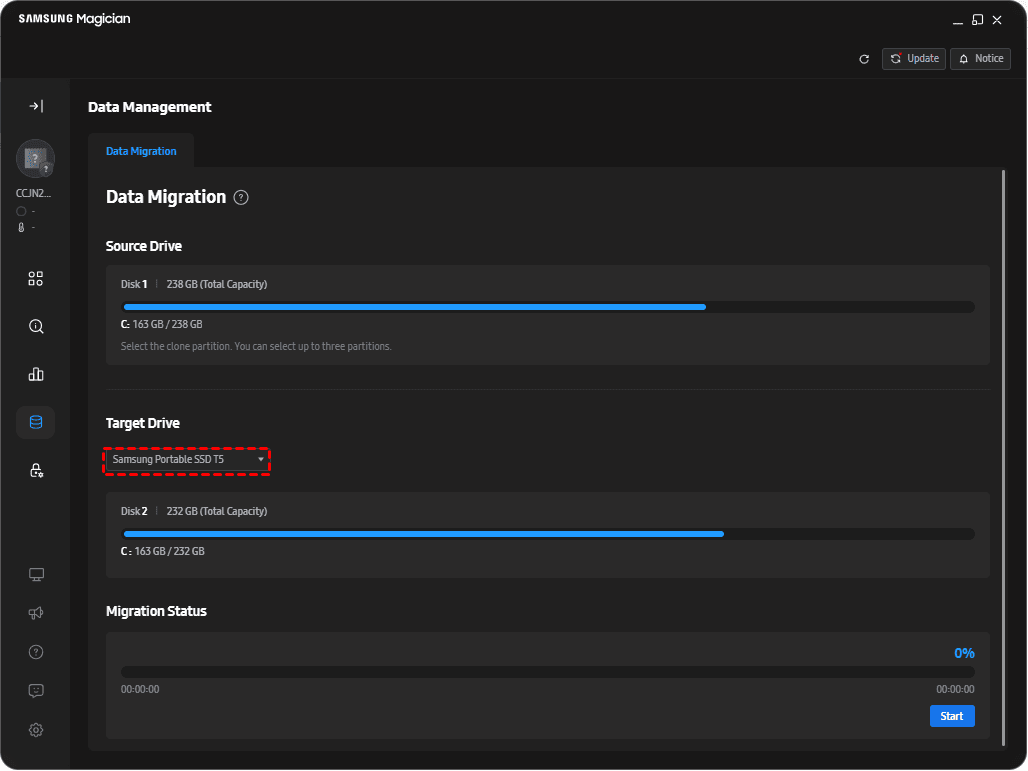
Task: Open the feedback chat face icon
Action: coord(35,691)
